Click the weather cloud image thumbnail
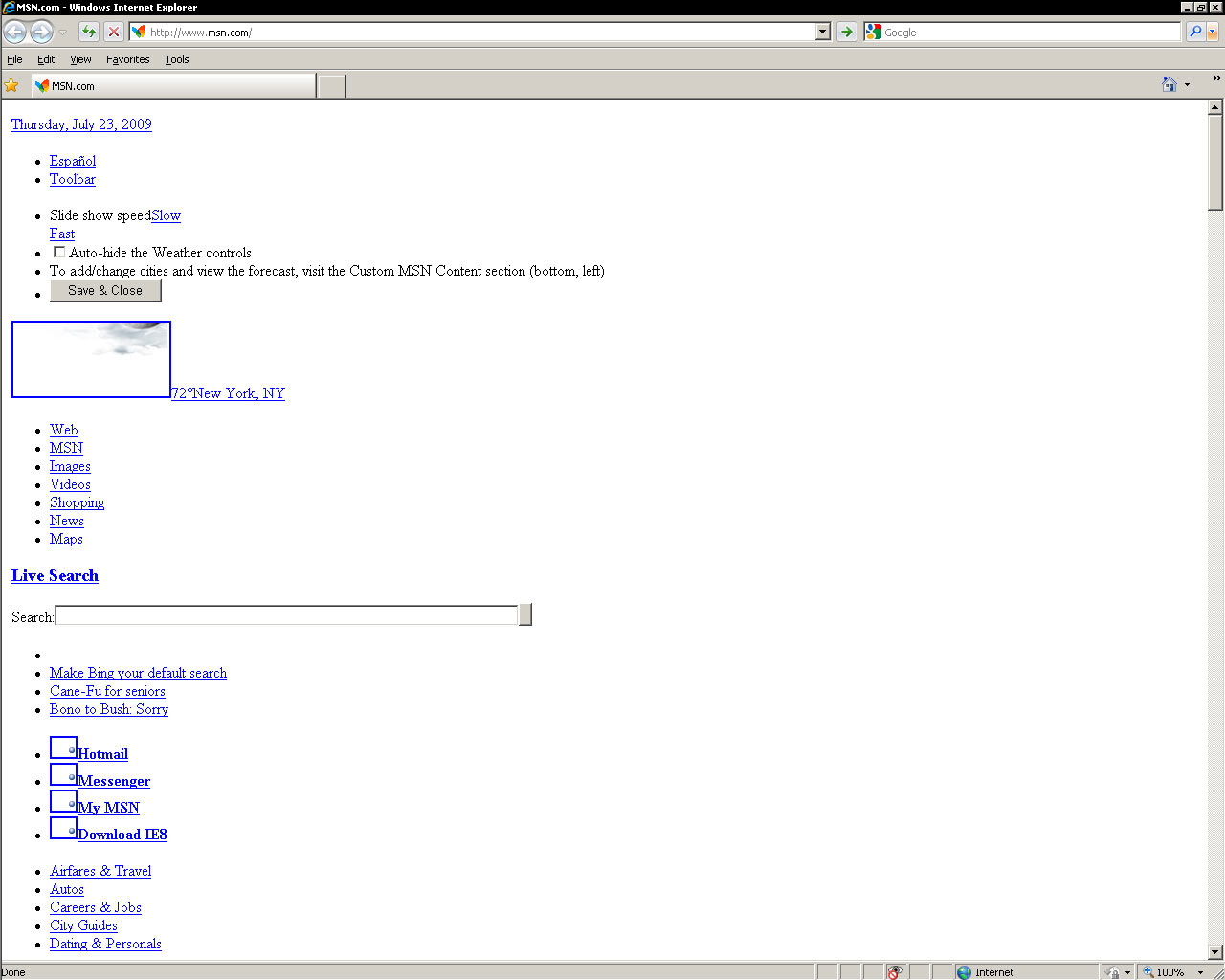Image resolution: width=1225 pixels, height=980 pixels. [91, 359]
